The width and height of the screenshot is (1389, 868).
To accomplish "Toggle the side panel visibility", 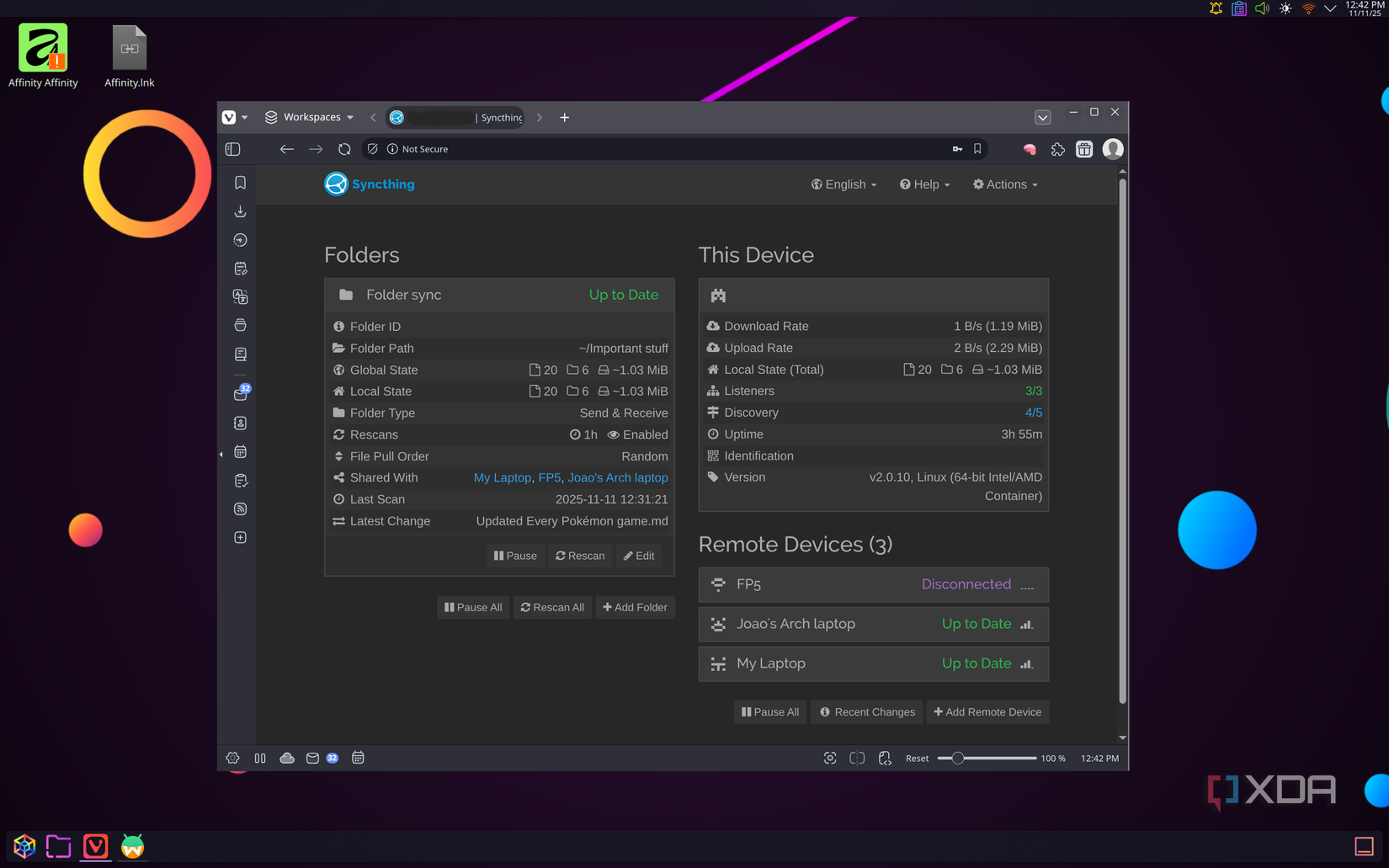I will point(233,149).
